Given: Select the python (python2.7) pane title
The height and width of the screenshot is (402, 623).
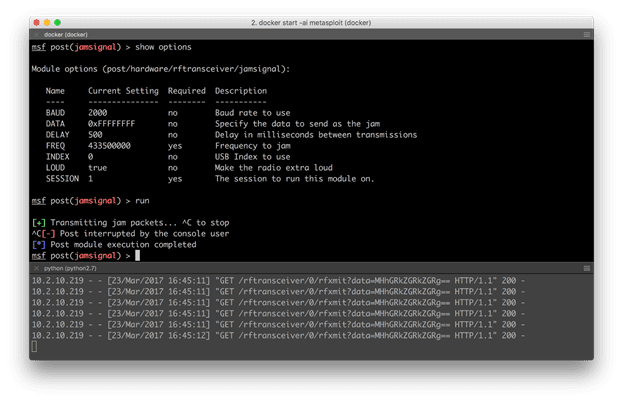Looking at the screenshot, I should point(72,269).
